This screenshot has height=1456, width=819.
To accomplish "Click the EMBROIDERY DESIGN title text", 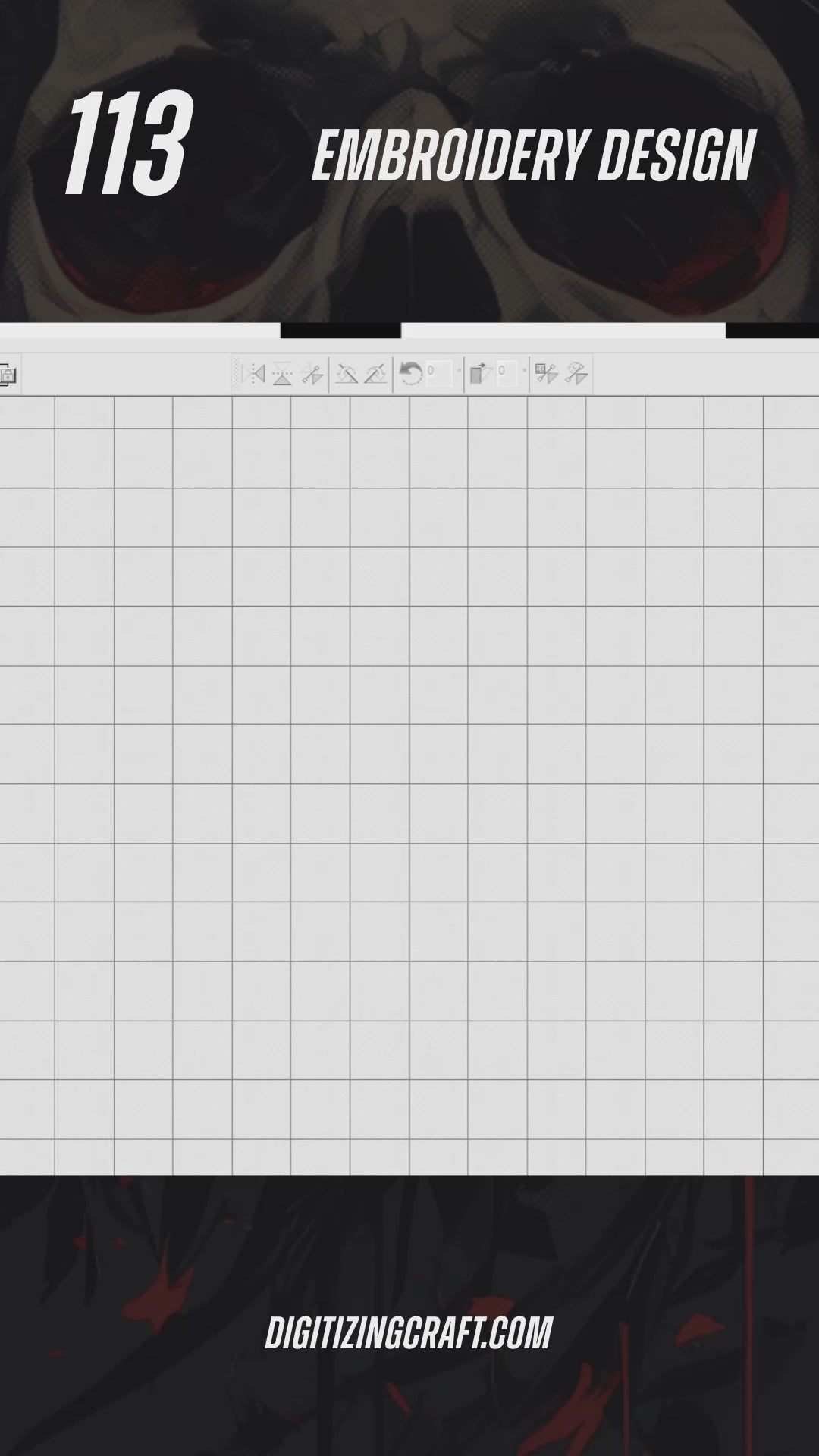I will pyautogui.click(x=534, y=156).
